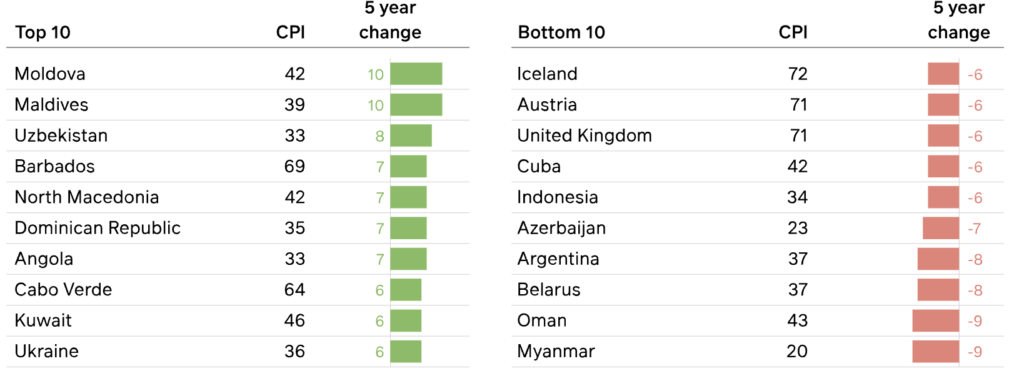Click Angola's green five-year change bar
Screen dimensions: 1024x376
[408, 258]
